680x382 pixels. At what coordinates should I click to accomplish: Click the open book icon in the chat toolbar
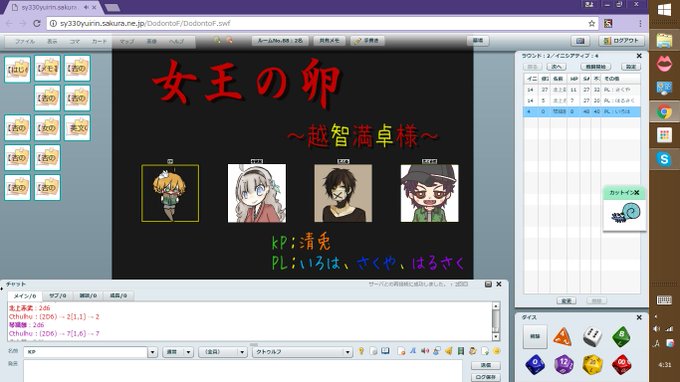pos(385,351)
